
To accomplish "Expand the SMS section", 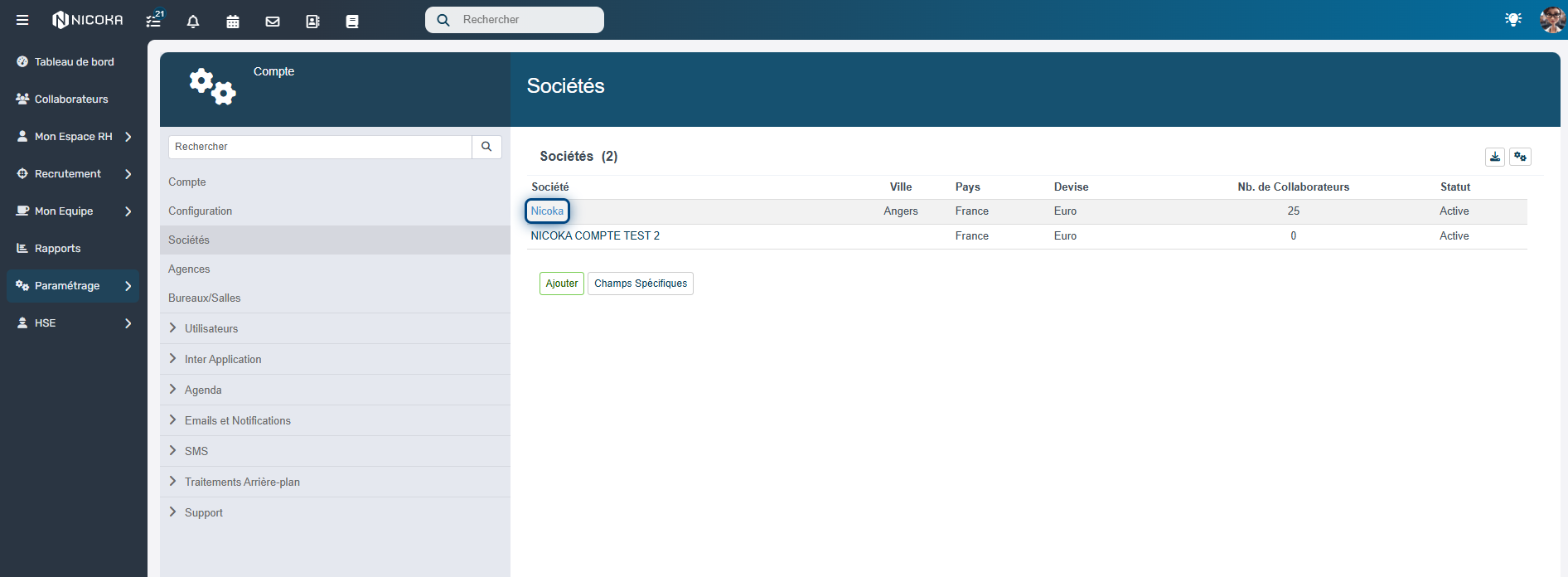I will click(335, 451).
